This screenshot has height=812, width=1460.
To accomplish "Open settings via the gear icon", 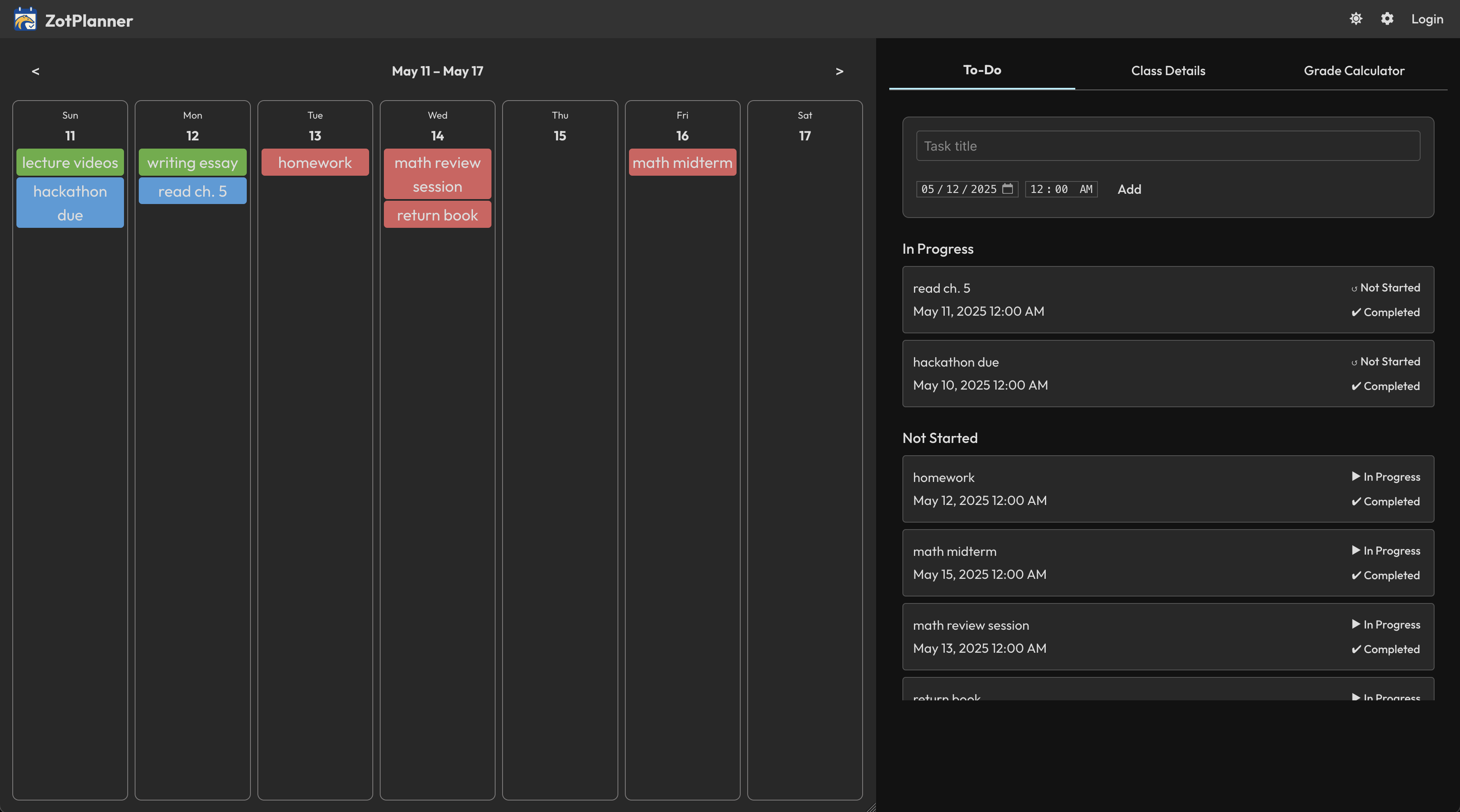I will tap(1387, 19).
